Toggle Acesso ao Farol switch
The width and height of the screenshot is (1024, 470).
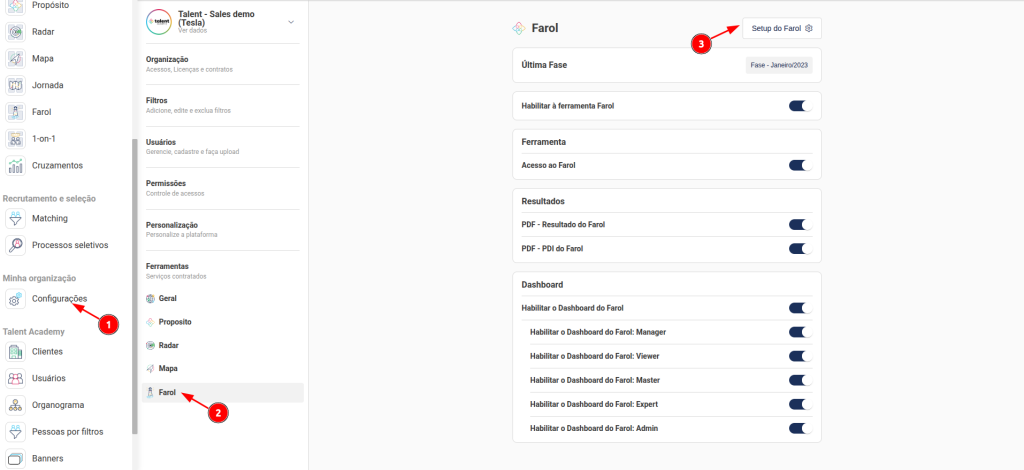[798, 165]
